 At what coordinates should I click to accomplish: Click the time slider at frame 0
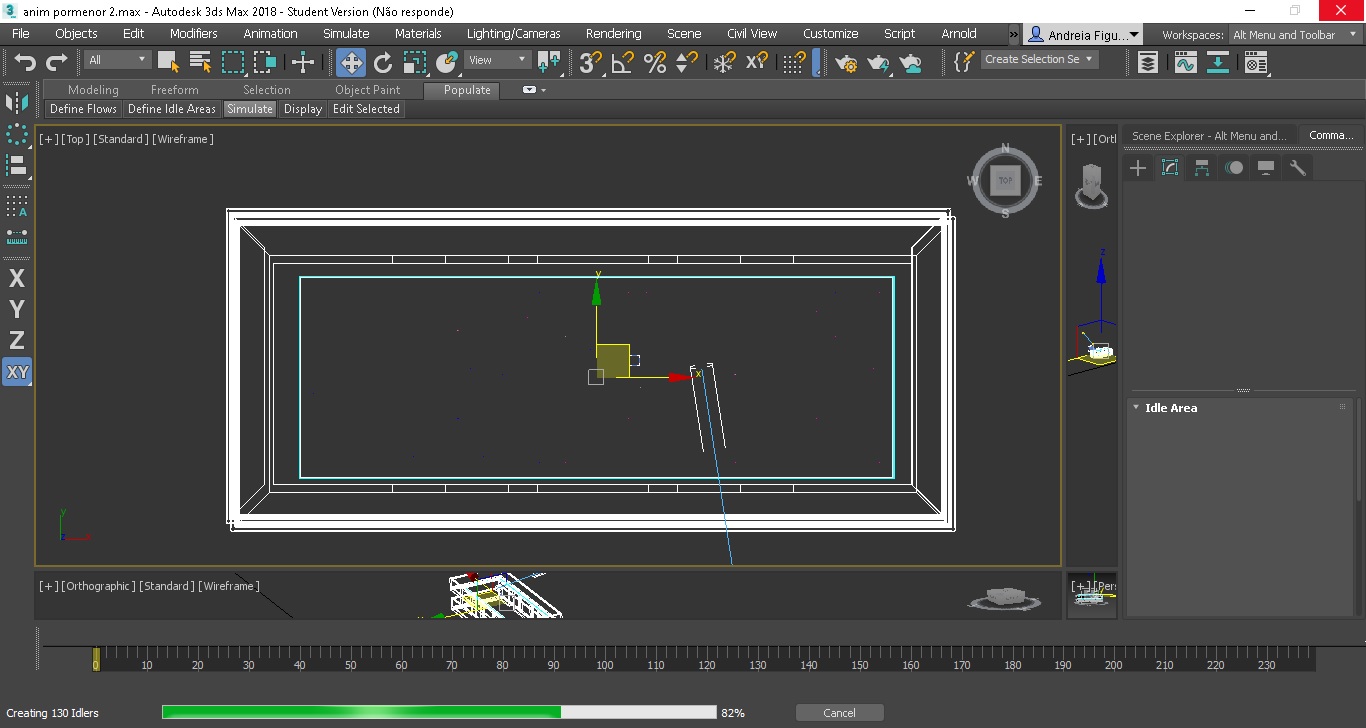point(96,659)
